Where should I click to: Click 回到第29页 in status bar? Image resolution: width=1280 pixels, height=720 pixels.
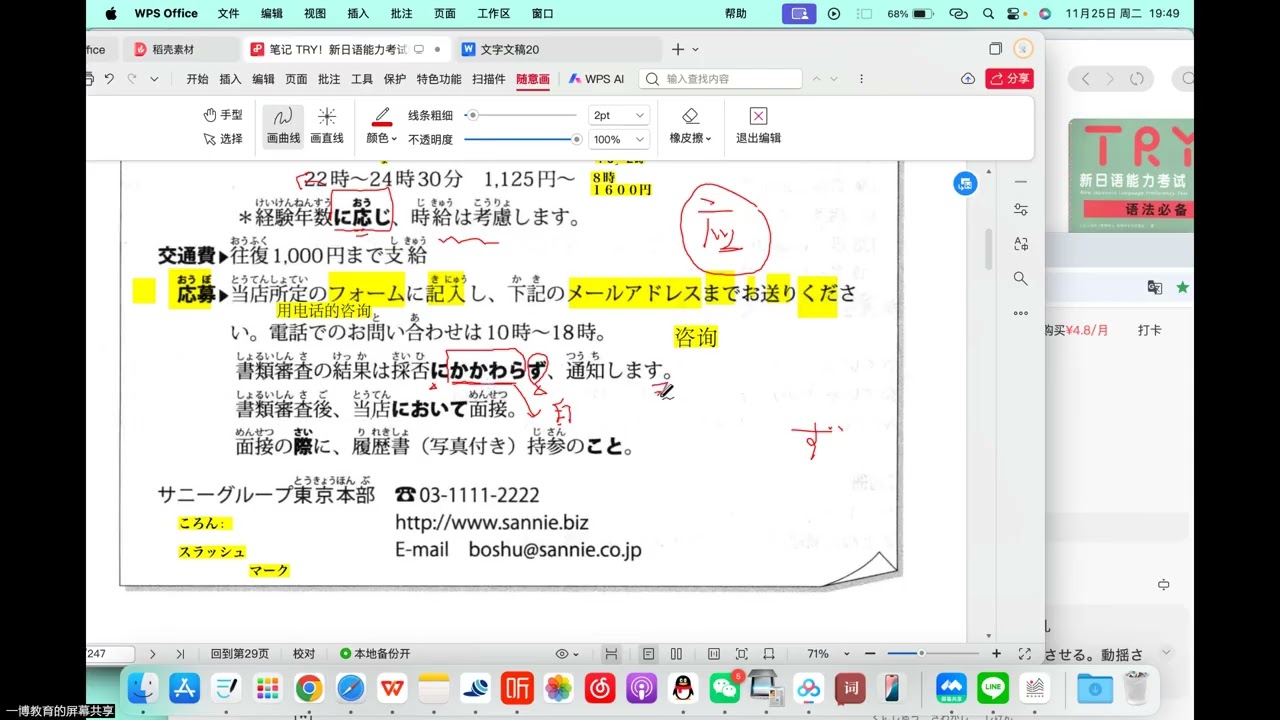(x=240, y=654)
